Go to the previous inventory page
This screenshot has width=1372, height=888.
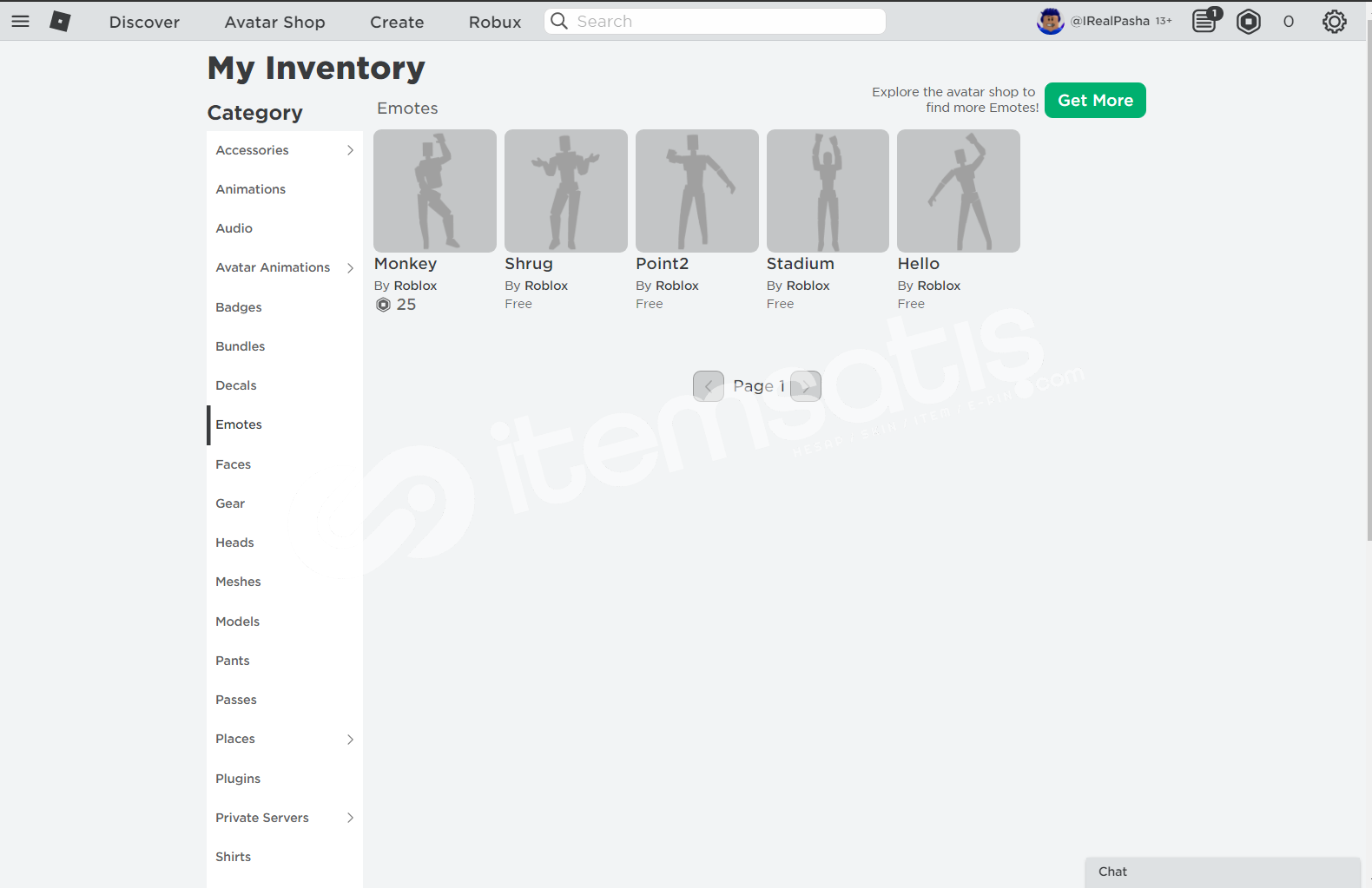point(709,386)
